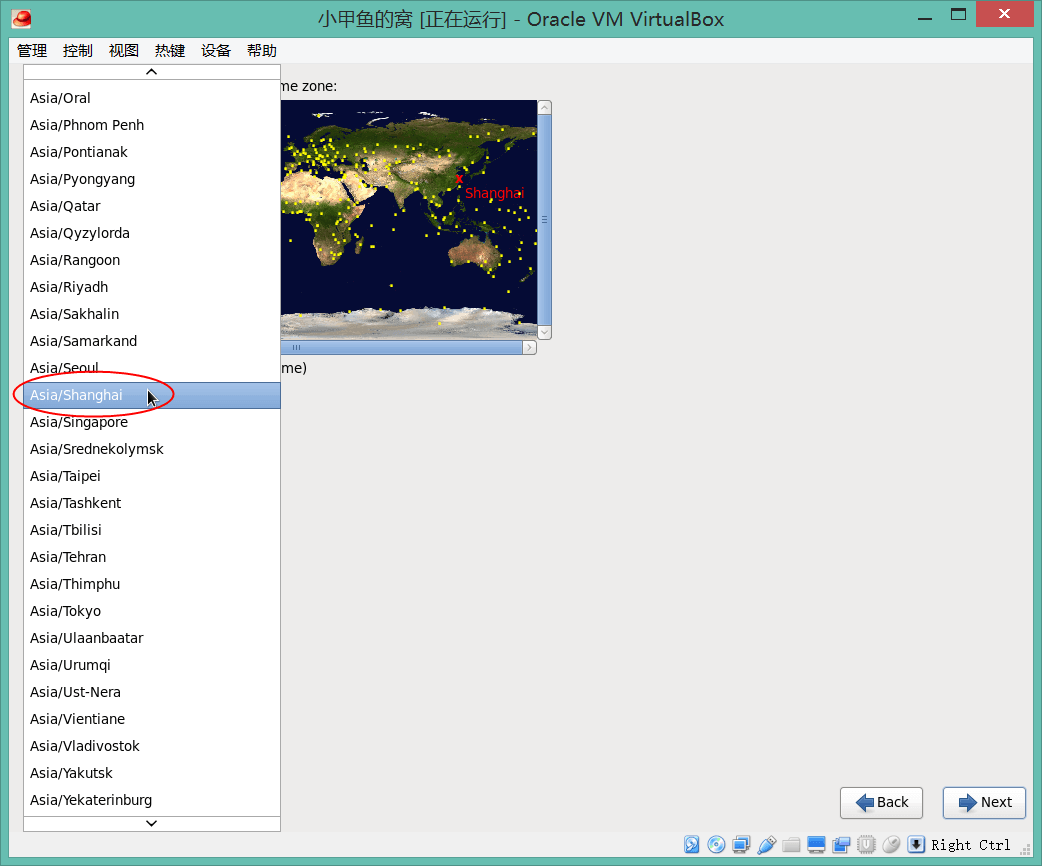This screenshot has width=1042, height=866.
Task: Click the map's horizontal scrollbar slider
Action: [400, 348]
